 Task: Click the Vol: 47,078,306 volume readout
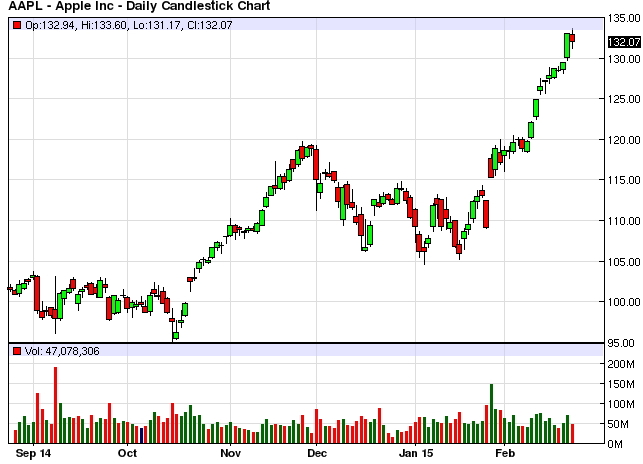coord(62,351)
